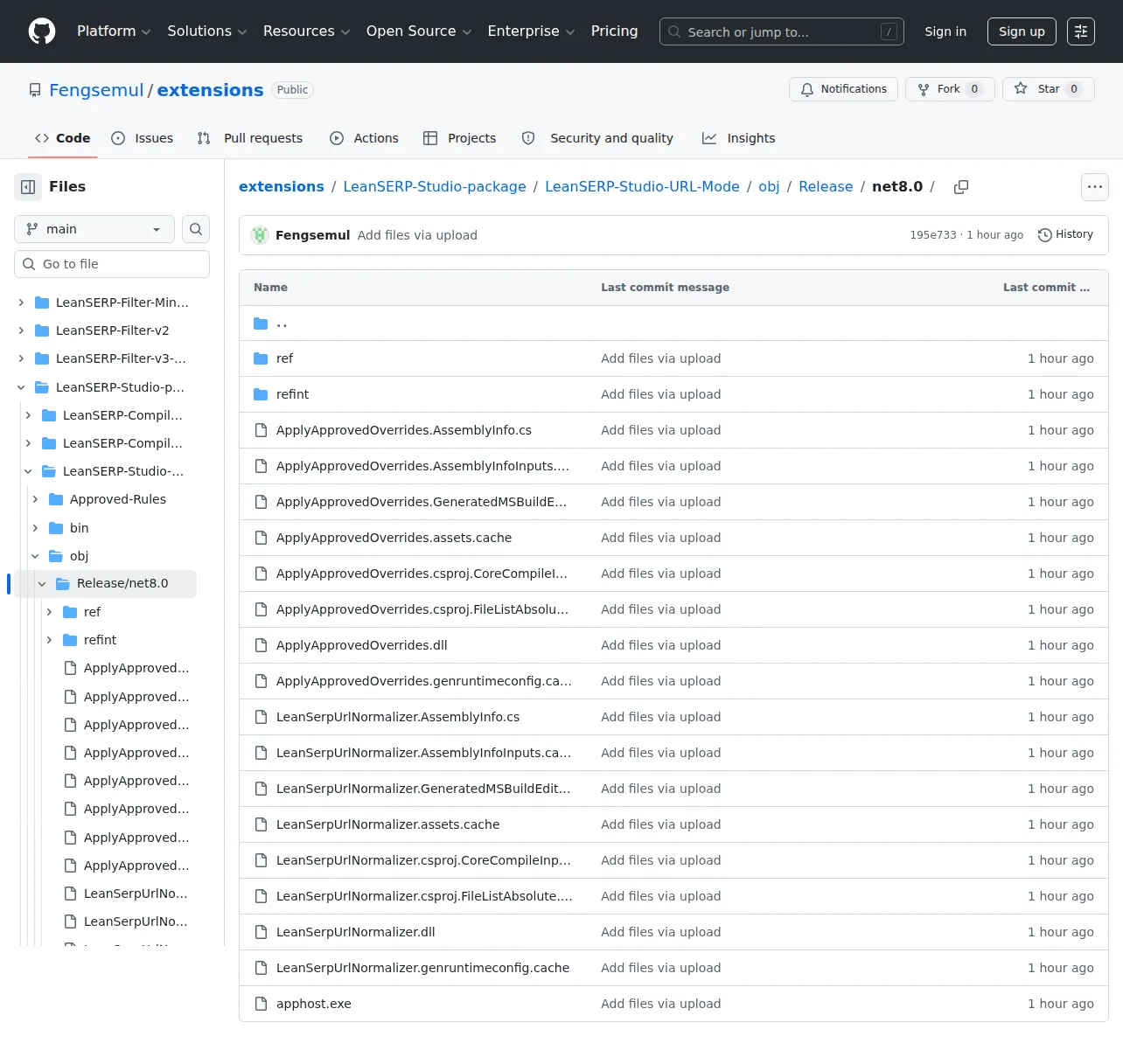Click the parent directory folder icon
The image size is (1123, 1064).
(x=261, y=323)
